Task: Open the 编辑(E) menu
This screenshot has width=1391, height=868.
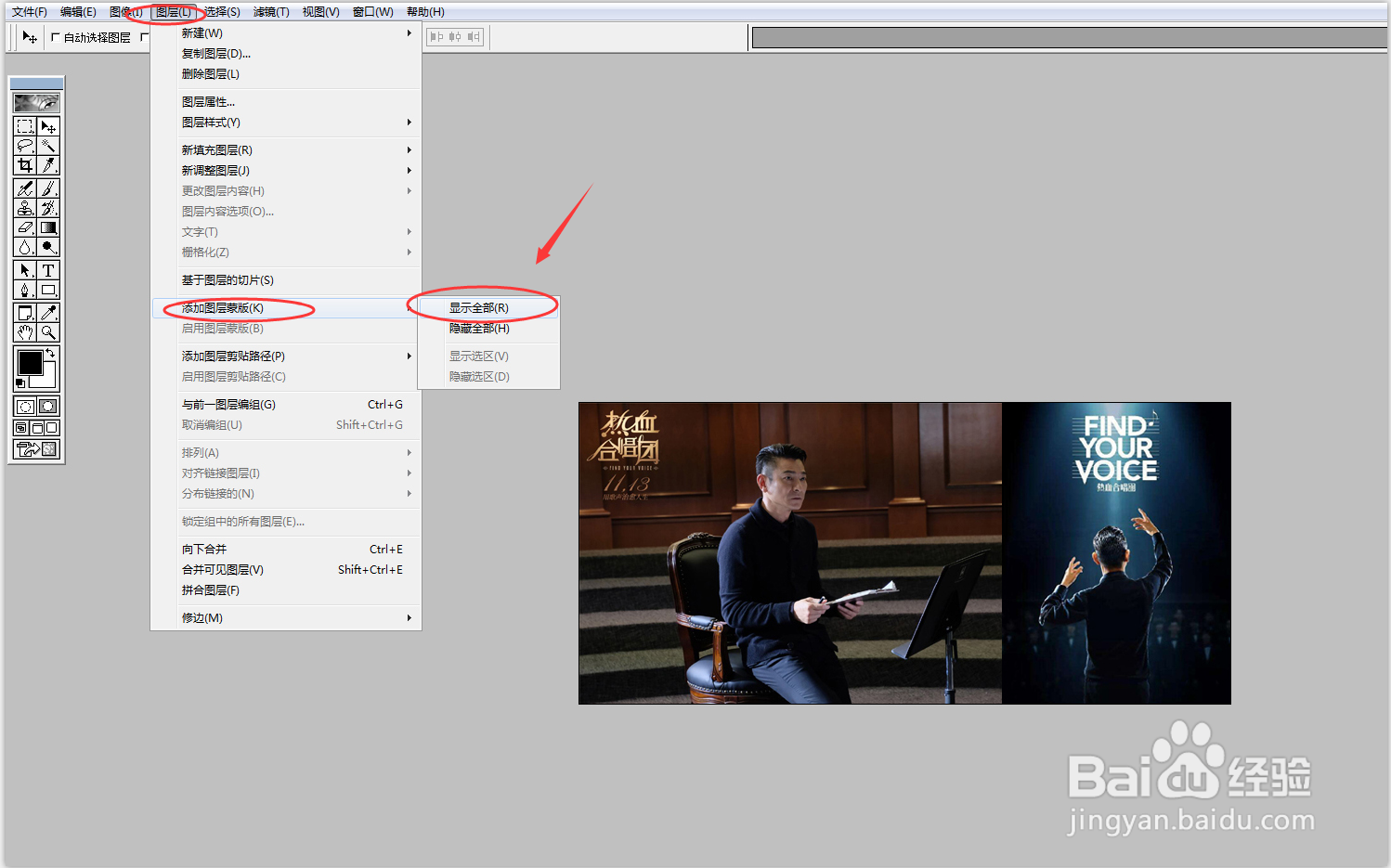Action: [78, 12]
